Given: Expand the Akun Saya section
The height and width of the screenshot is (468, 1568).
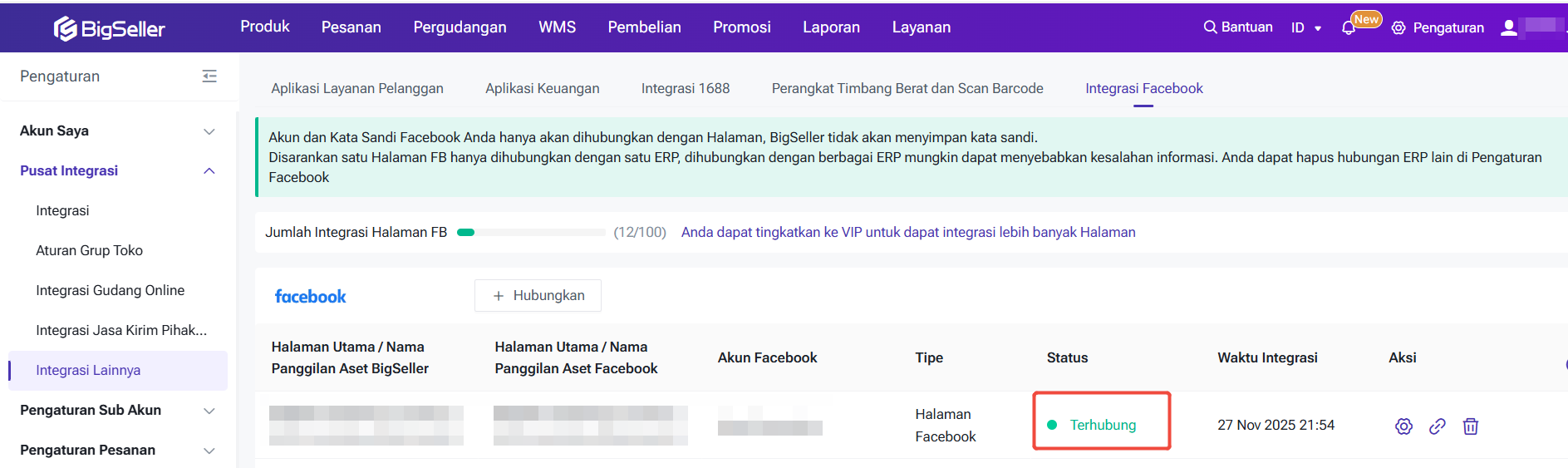Looking at the screenshot, I should 209,131.
